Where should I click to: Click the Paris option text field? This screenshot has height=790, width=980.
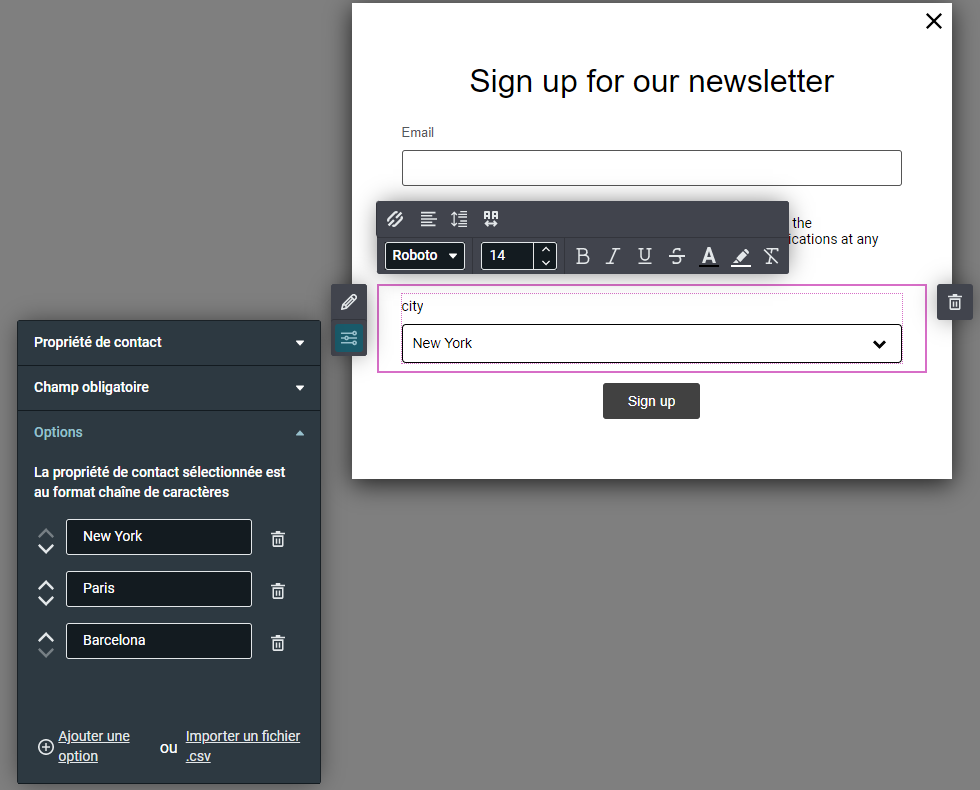pyautogui.click(x=159, y=589)
